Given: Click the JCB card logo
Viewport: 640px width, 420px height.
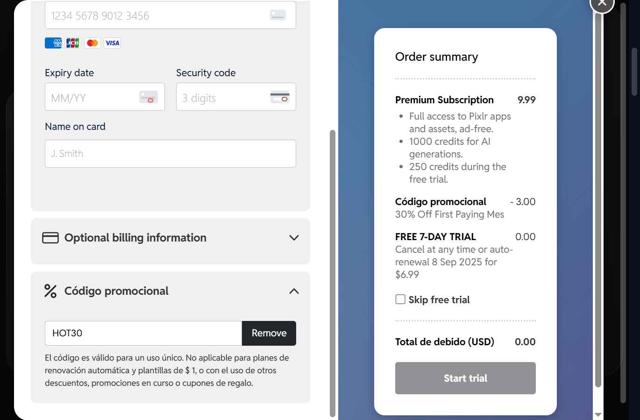Looking at the screenshot, I should (x=73, y=43).
